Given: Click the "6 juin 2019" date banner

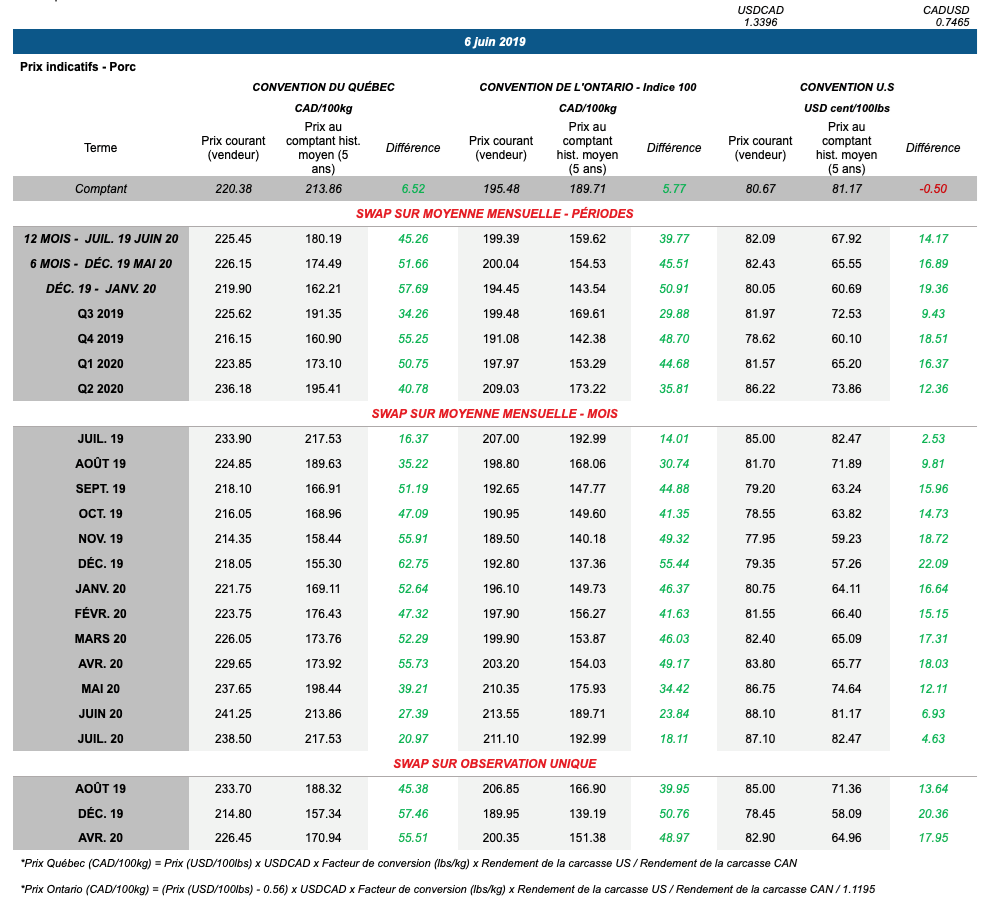Looking at the screenshot, I should [494, 42].
